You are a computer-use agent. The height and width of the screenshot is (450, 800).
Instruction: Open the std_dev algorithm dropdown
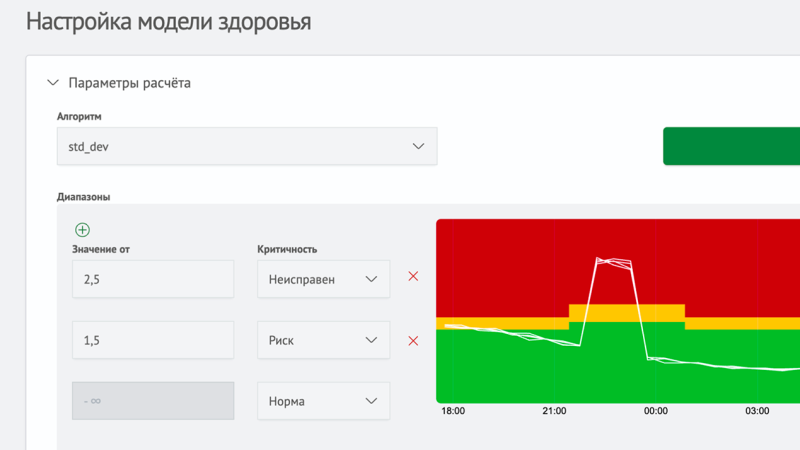[247, 146]
